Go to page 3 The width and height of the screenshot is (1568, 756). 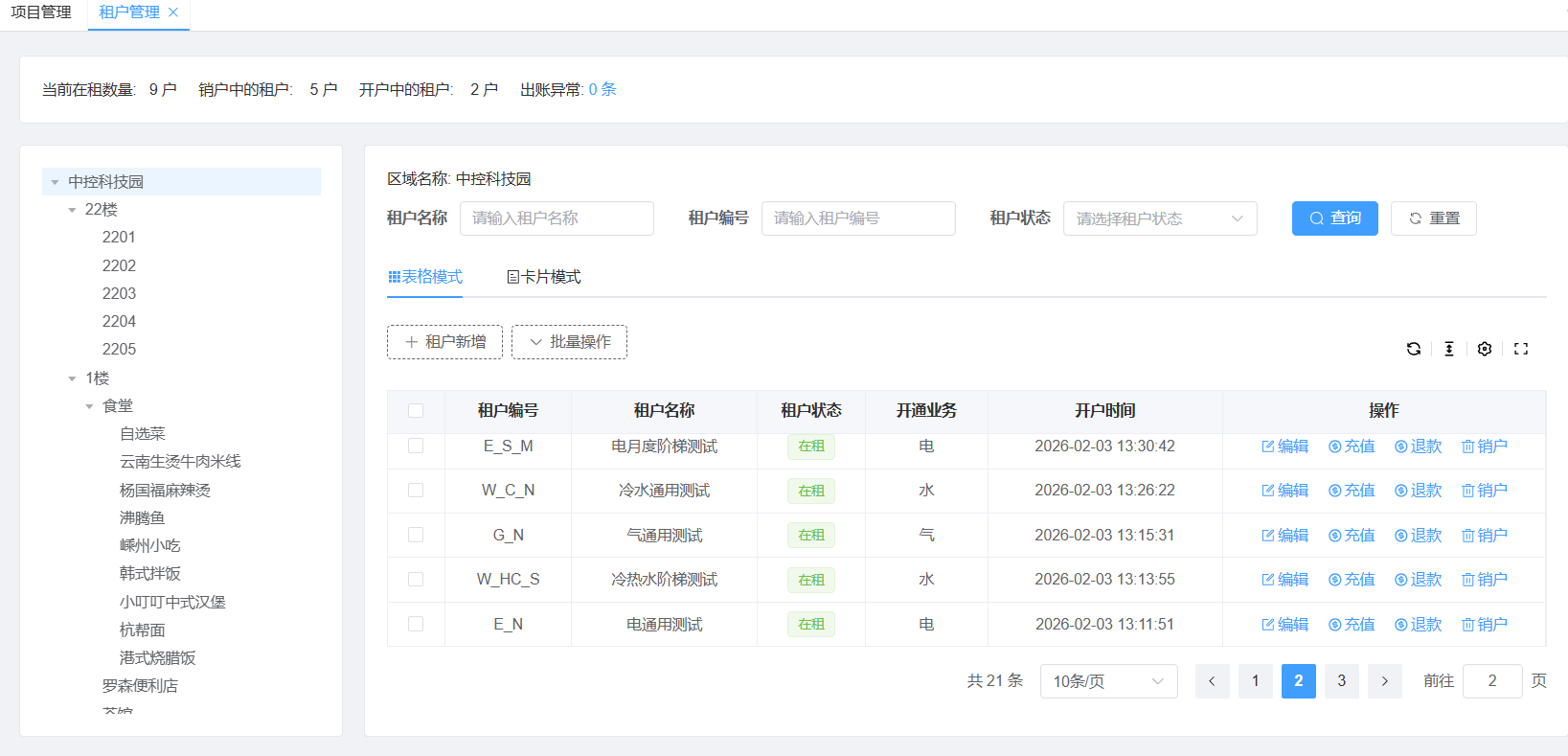pos(1341,681)
